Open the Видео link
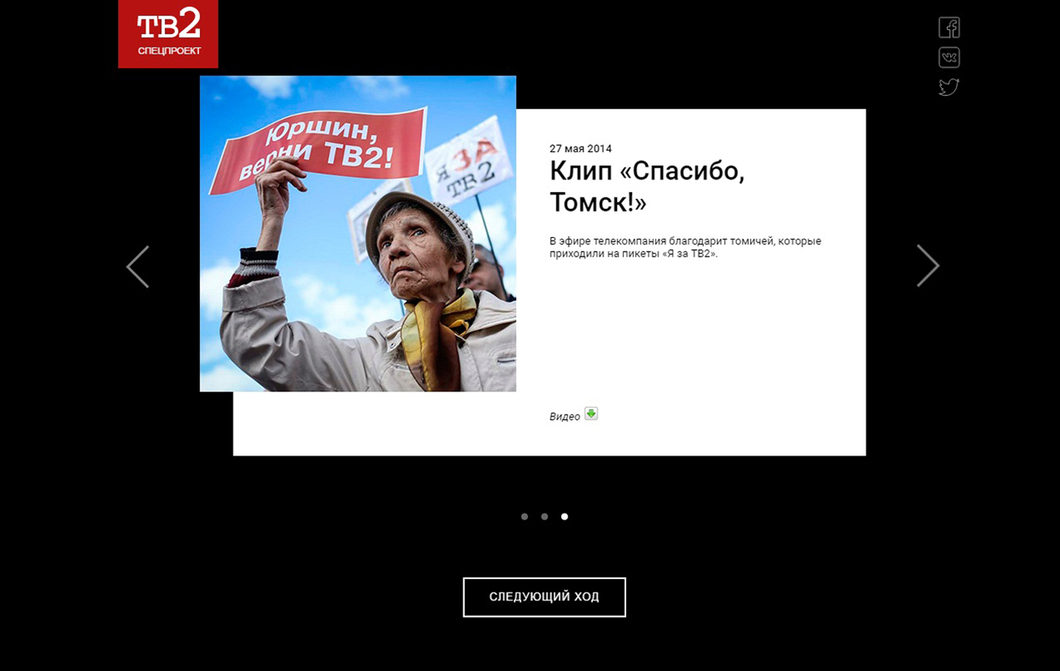The image size is (1060, 671). click(564, 416)
